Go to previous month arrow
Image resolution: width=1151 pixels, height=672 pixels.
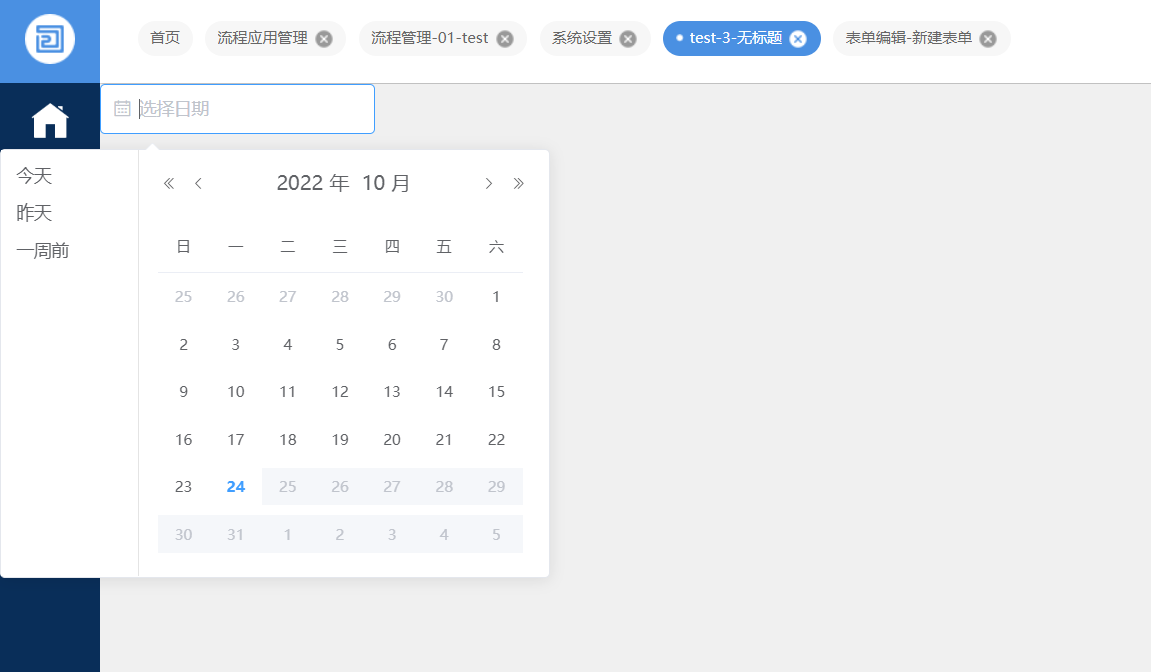tap(198, 184)
